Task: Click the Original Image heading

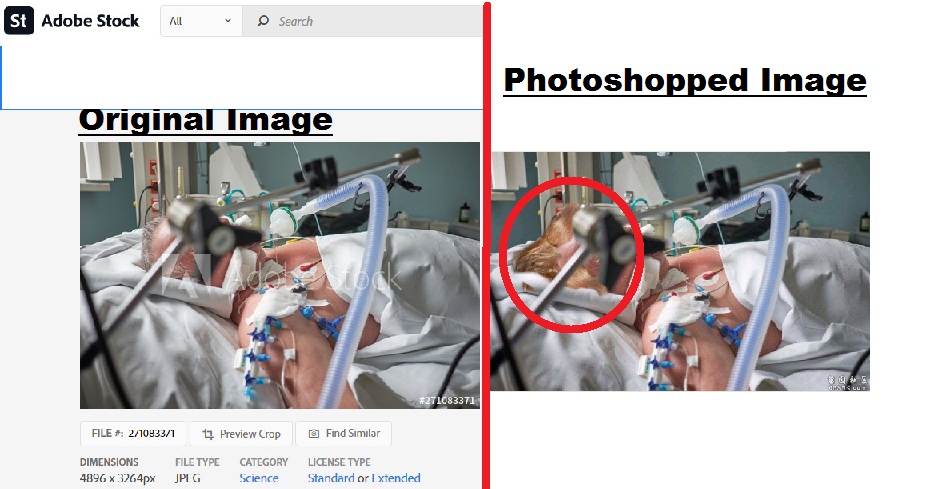Action: click(x=206, y=121)
